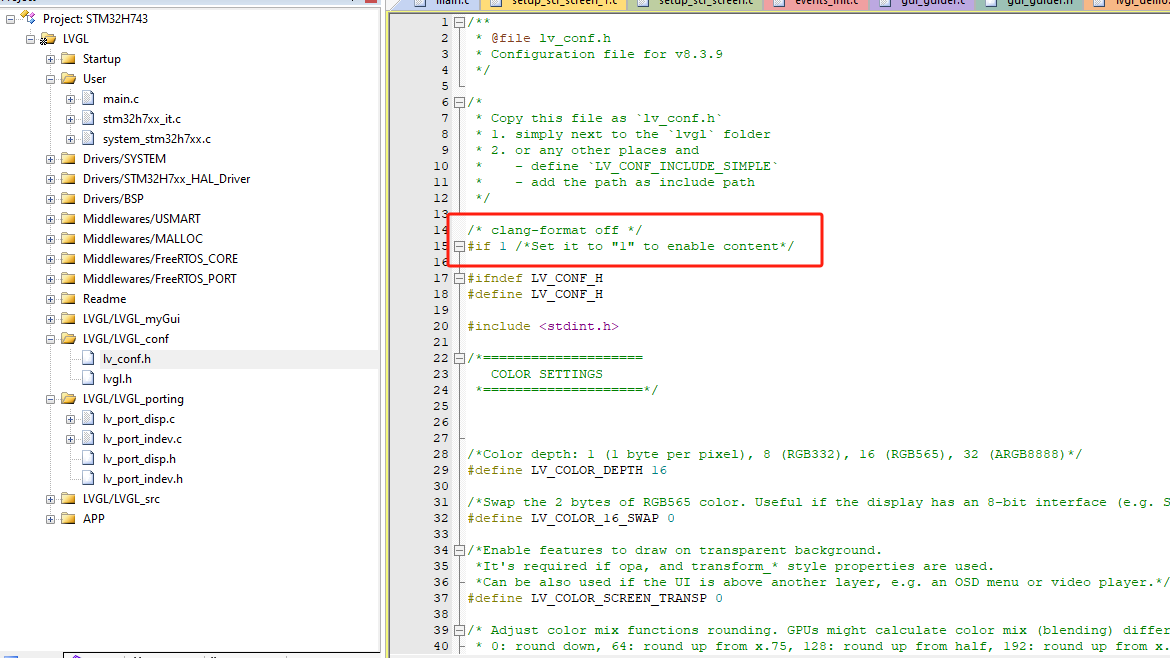Click the Drivers/BSP folder icon
The height and width of the screenshot is (658, 1170).
click(x=69, y=198)
